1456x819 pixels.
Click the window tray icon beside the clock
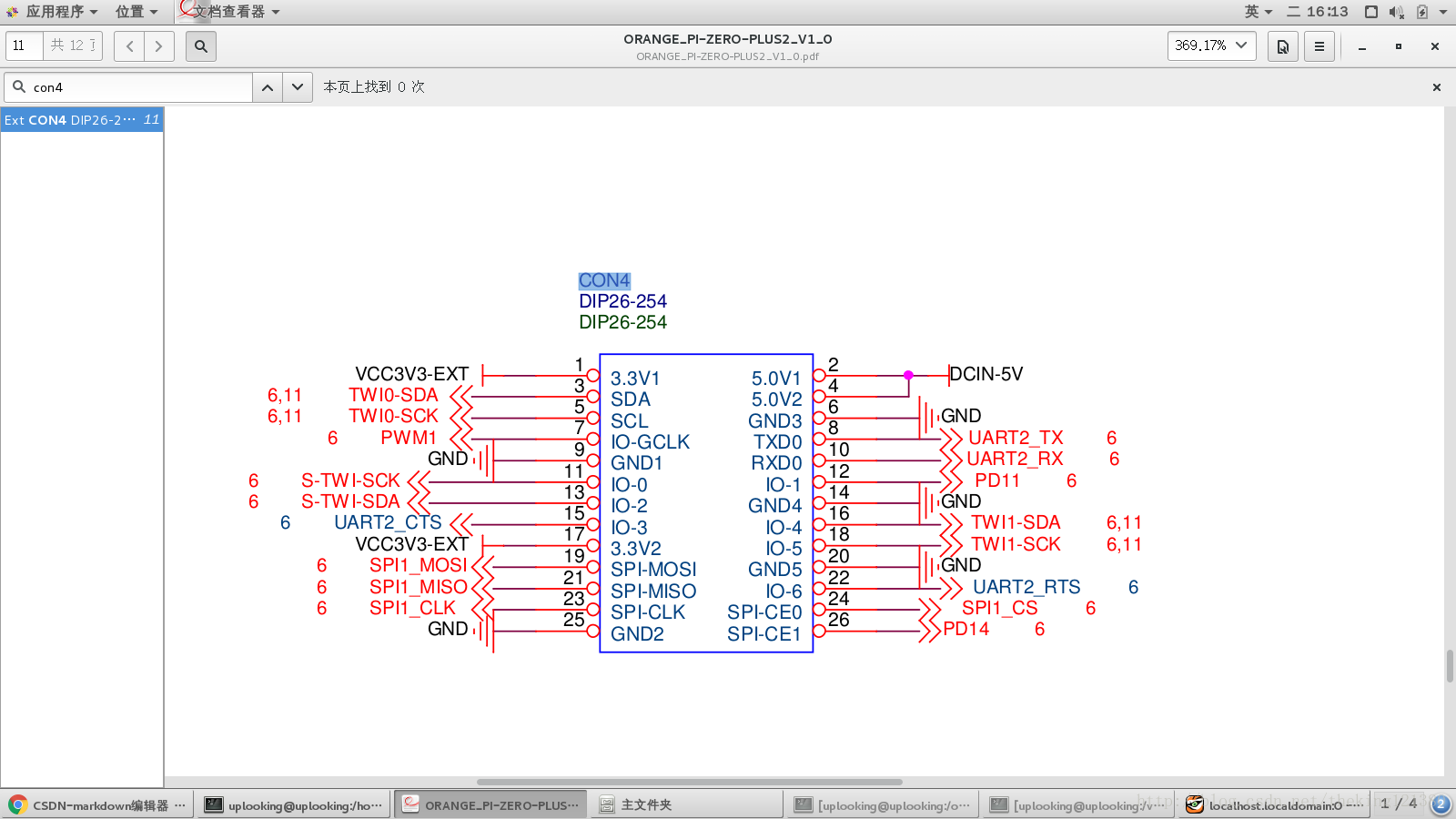[1371, 12]
